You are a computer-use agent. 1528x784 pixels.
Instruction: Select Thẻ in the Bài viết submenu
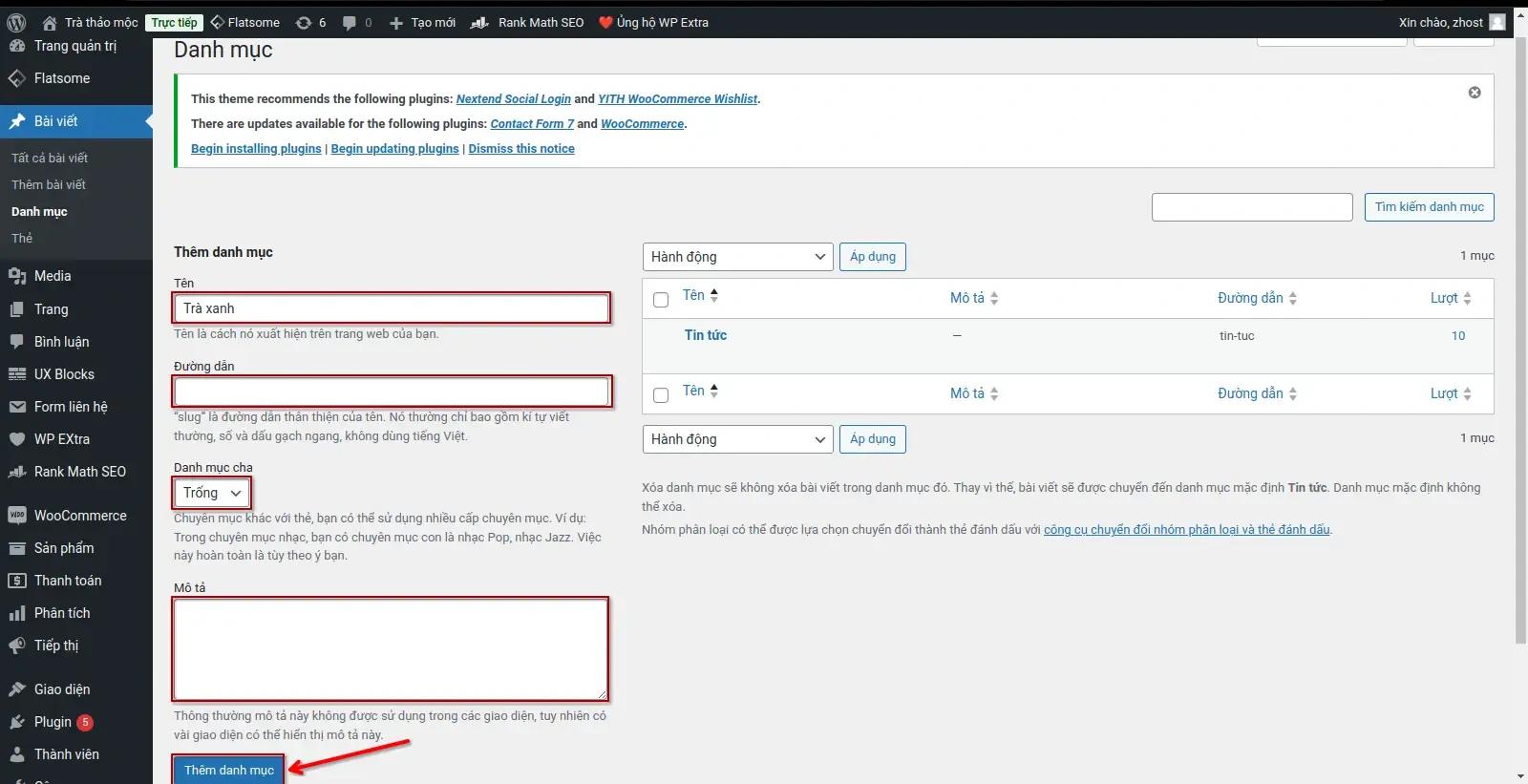(22, 238)
